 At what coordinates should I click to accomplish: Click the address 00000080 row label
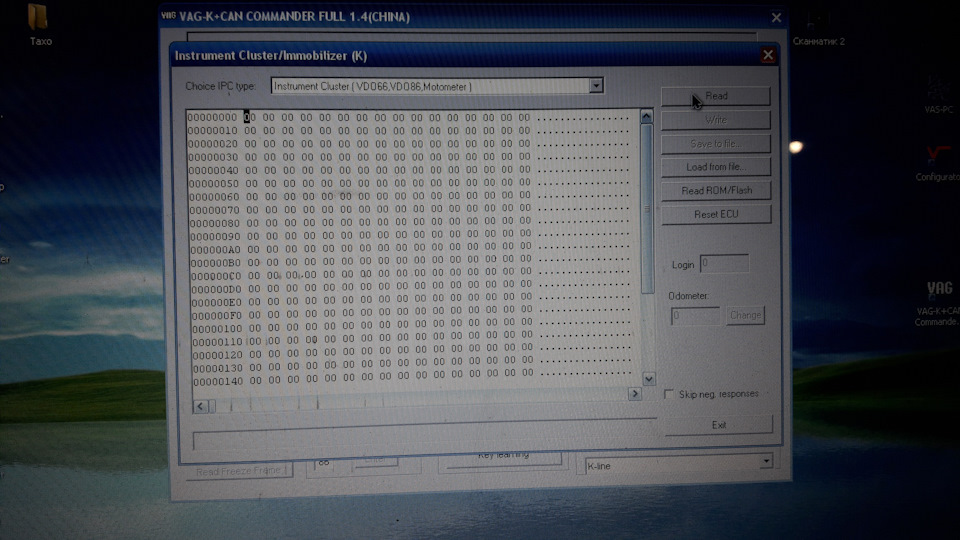[x=215, y=223]
